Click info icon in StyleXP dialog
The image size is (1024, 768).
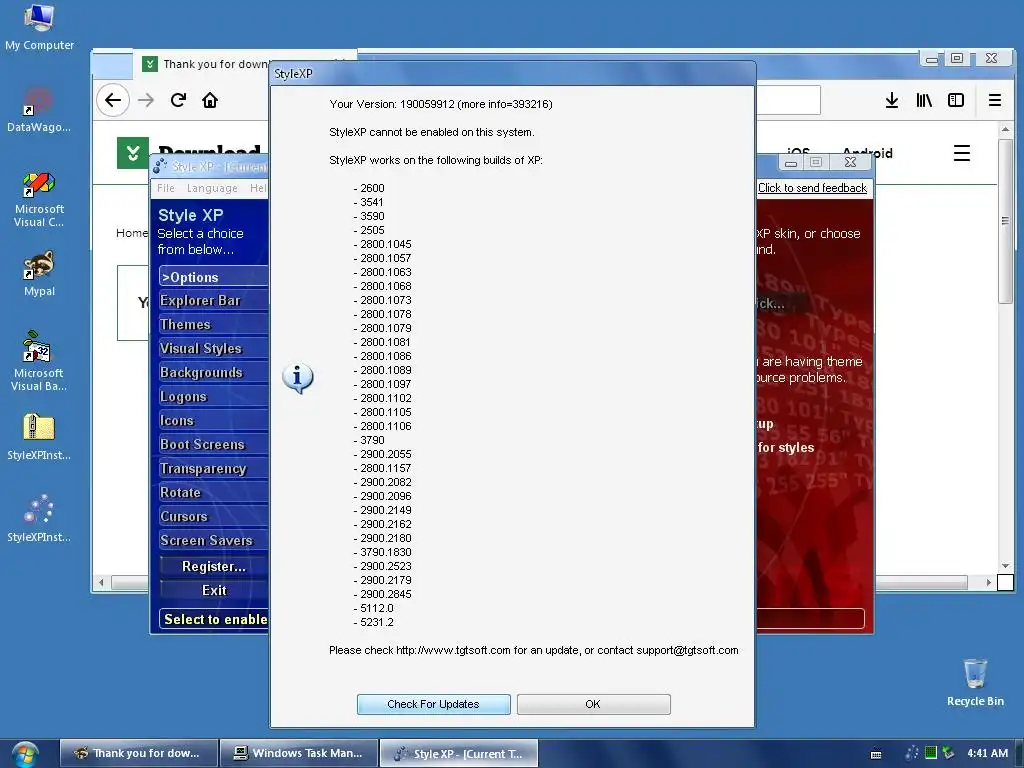[298, 377]
